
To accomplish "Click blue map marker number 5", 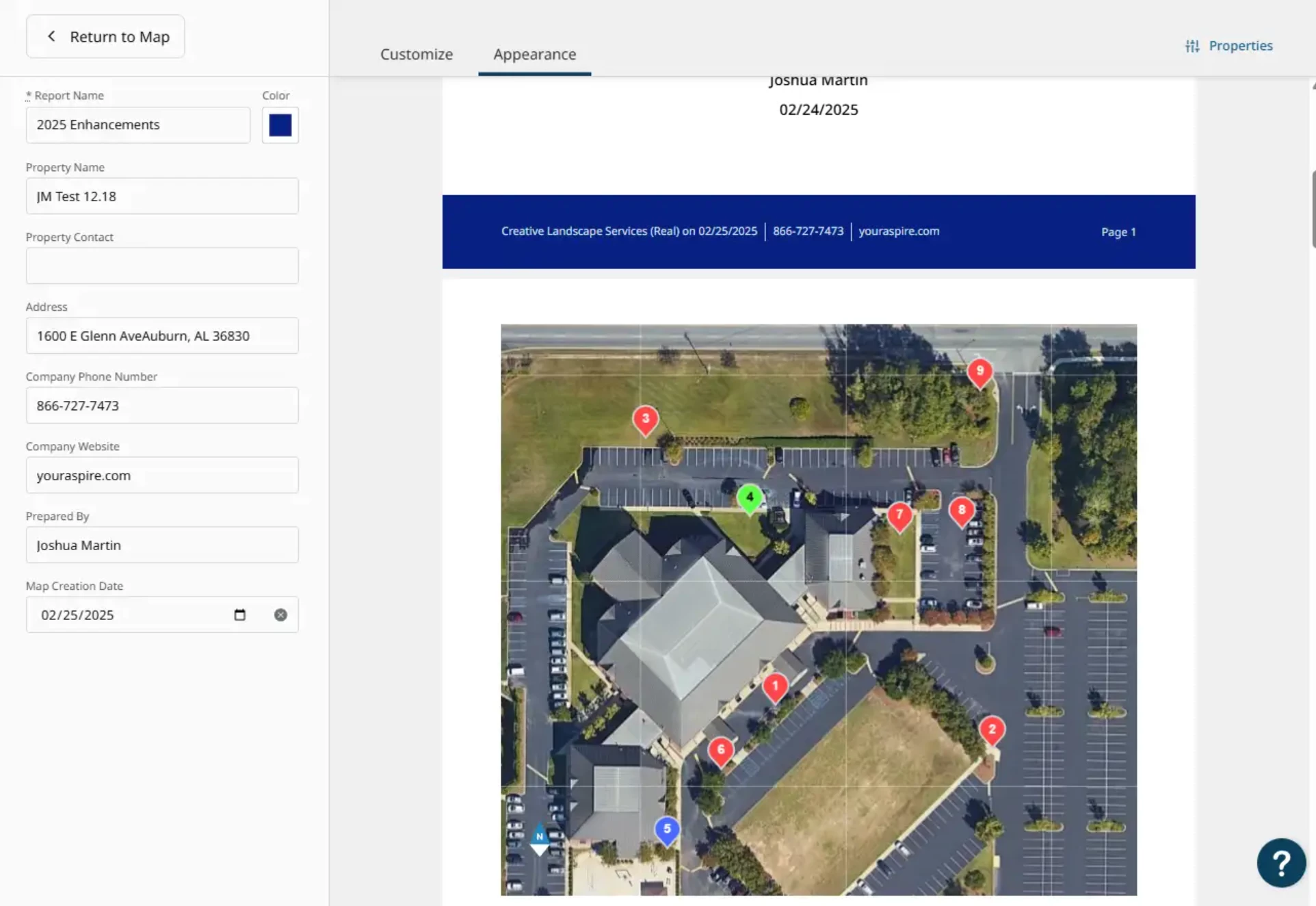I will (x=667, y=829).
